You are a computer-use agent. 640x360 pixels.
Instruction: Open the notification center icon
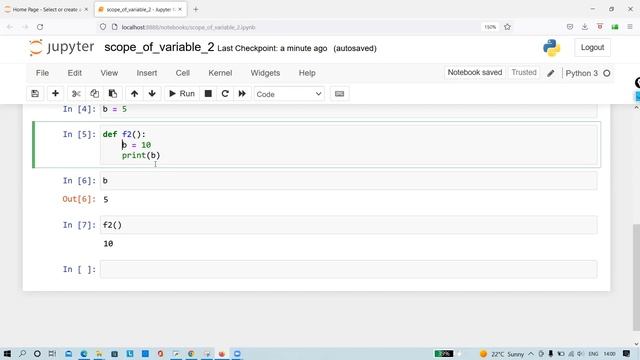click(x=627, y=354)
